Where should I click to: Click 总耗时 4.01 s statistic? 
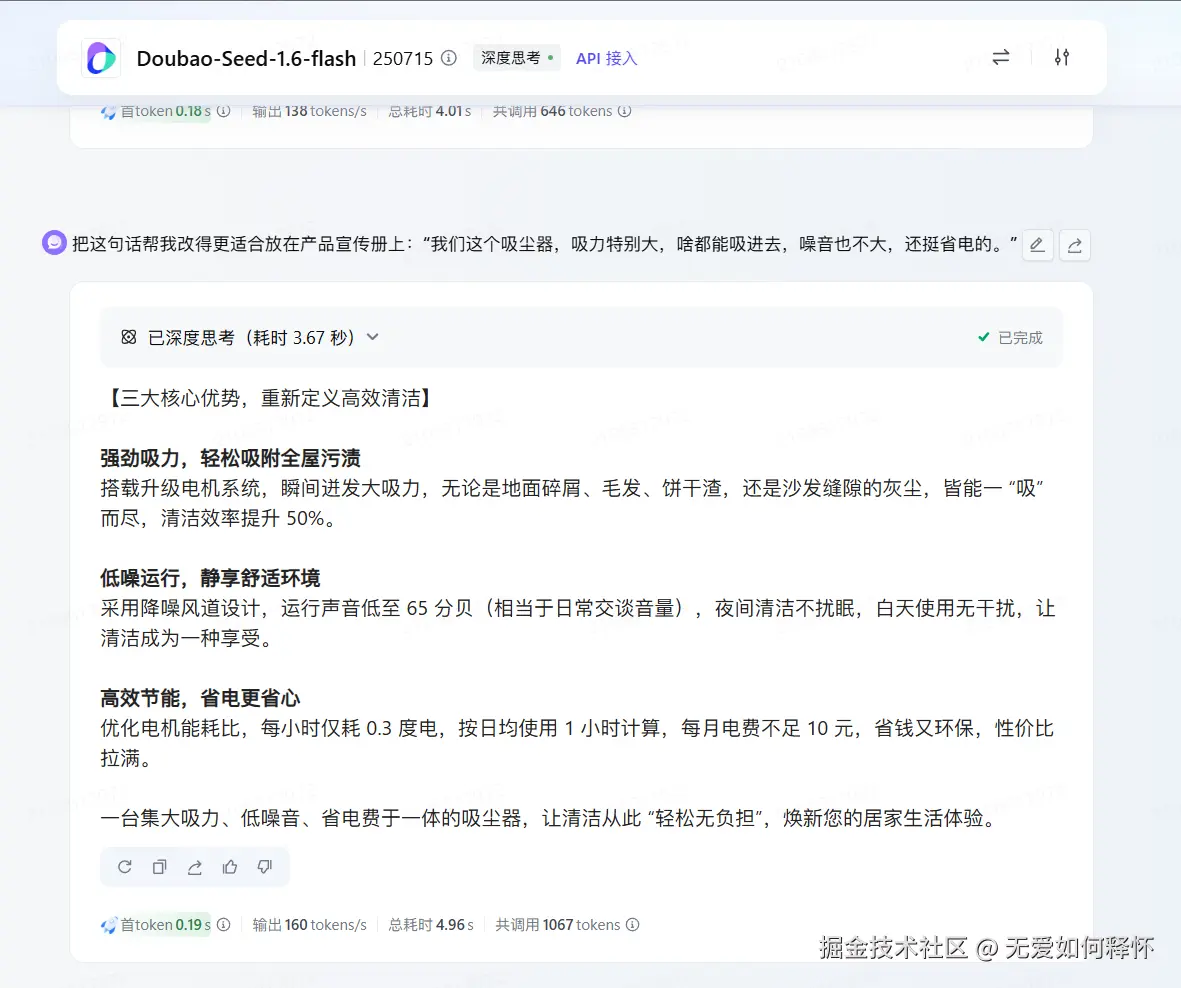(x=430, y=111)
